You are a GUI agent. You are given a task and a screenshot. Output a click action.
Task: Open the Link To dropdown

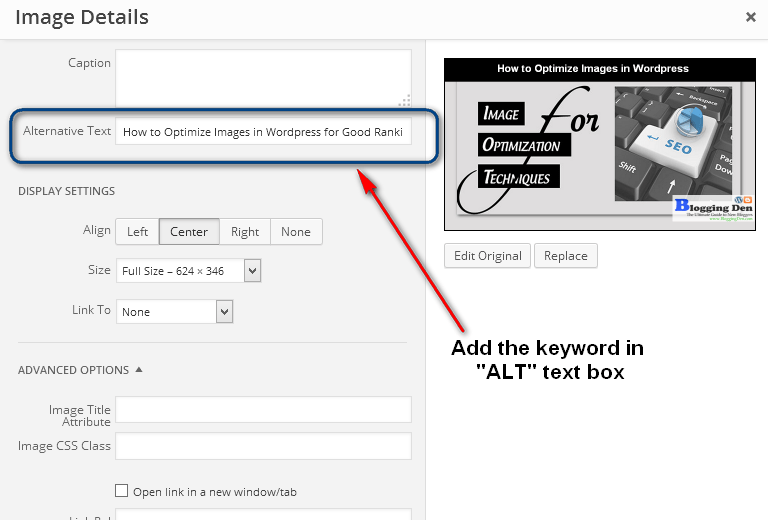174,312
